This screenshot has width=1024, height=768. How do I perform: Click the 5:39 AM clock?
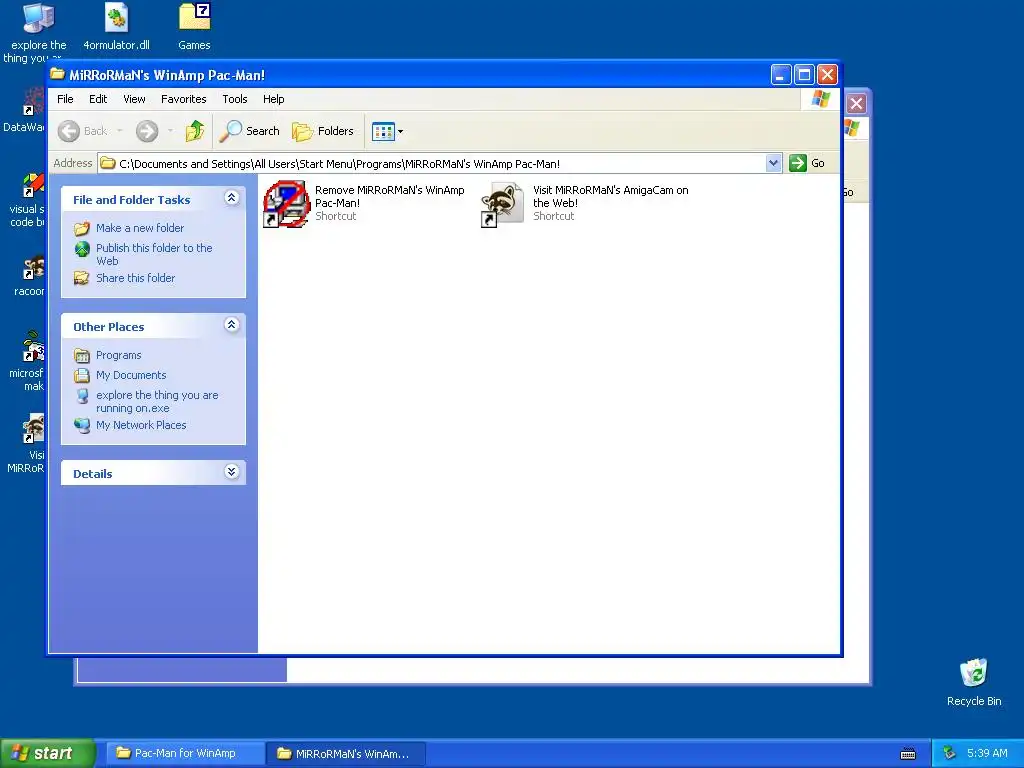pos(987,754)
